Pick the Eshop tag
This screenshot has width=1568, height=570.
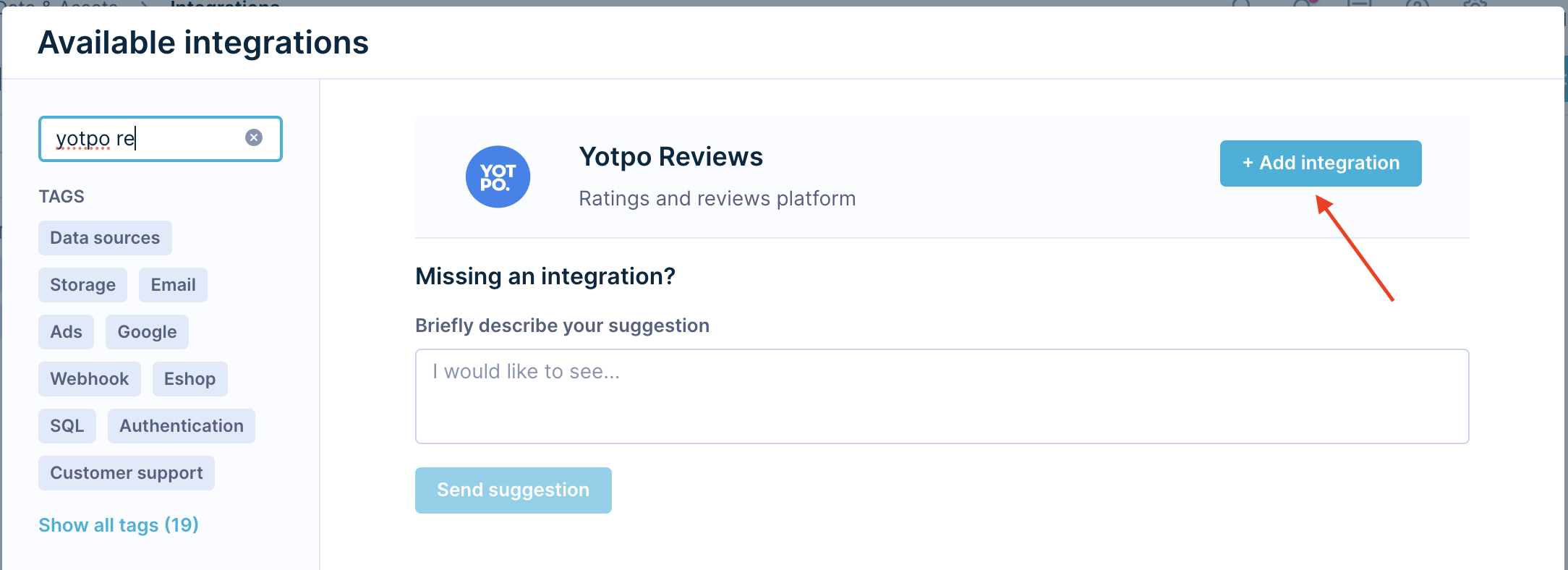pyautogui.click(x=189, y=379)
